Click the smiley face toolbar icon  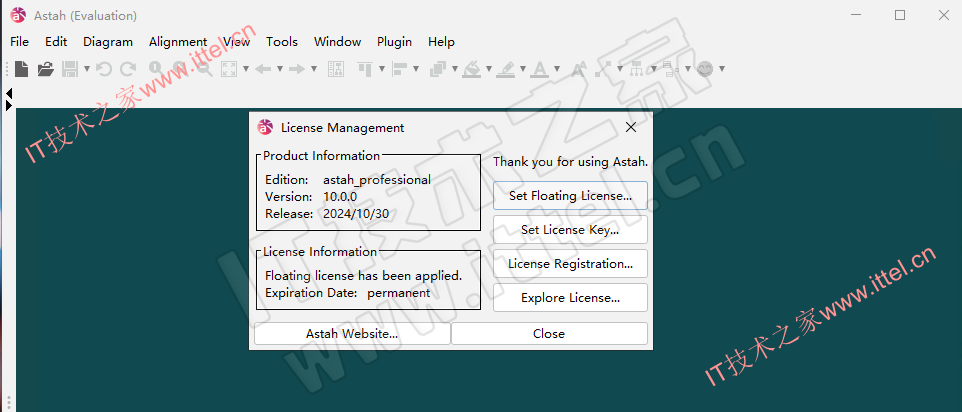(x=705, y=69)
